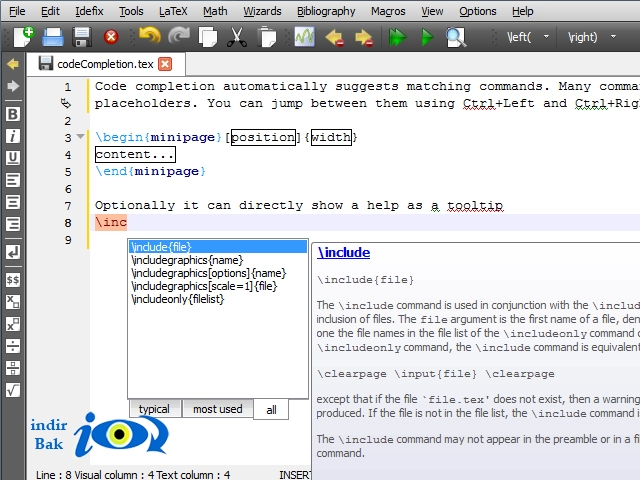Apply bold formatting from sidebar
This screenshot has height=480, width=640.
pyautogui.click(x=13, y=114)
